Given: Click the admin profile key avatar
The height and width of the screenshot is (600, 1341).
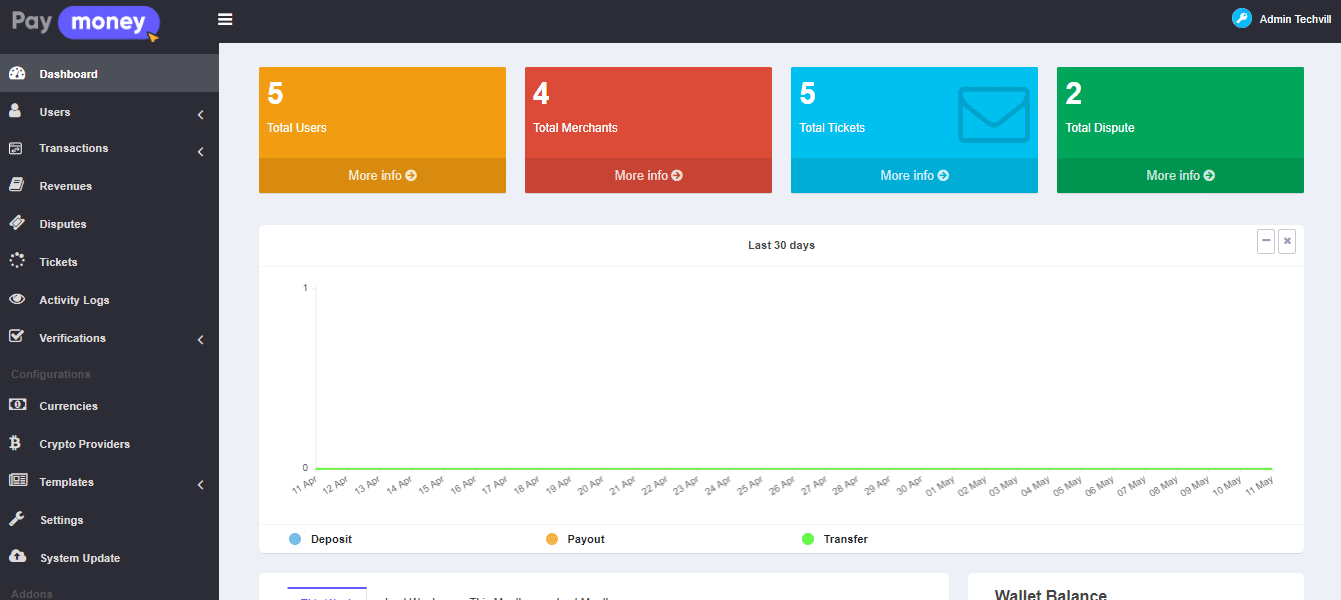Looking at the screenshot, I should point(1241,18).
